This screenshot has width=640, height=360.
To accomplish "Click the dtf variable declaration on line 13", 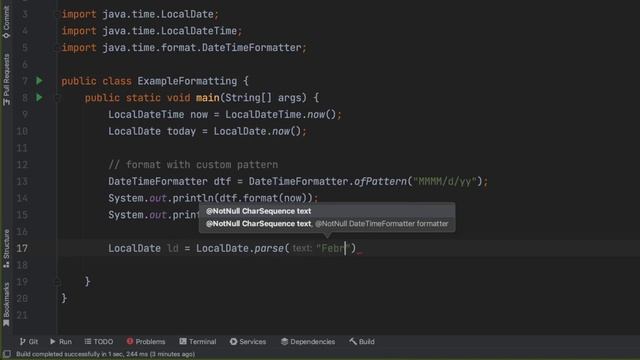I will pos(222,181).
